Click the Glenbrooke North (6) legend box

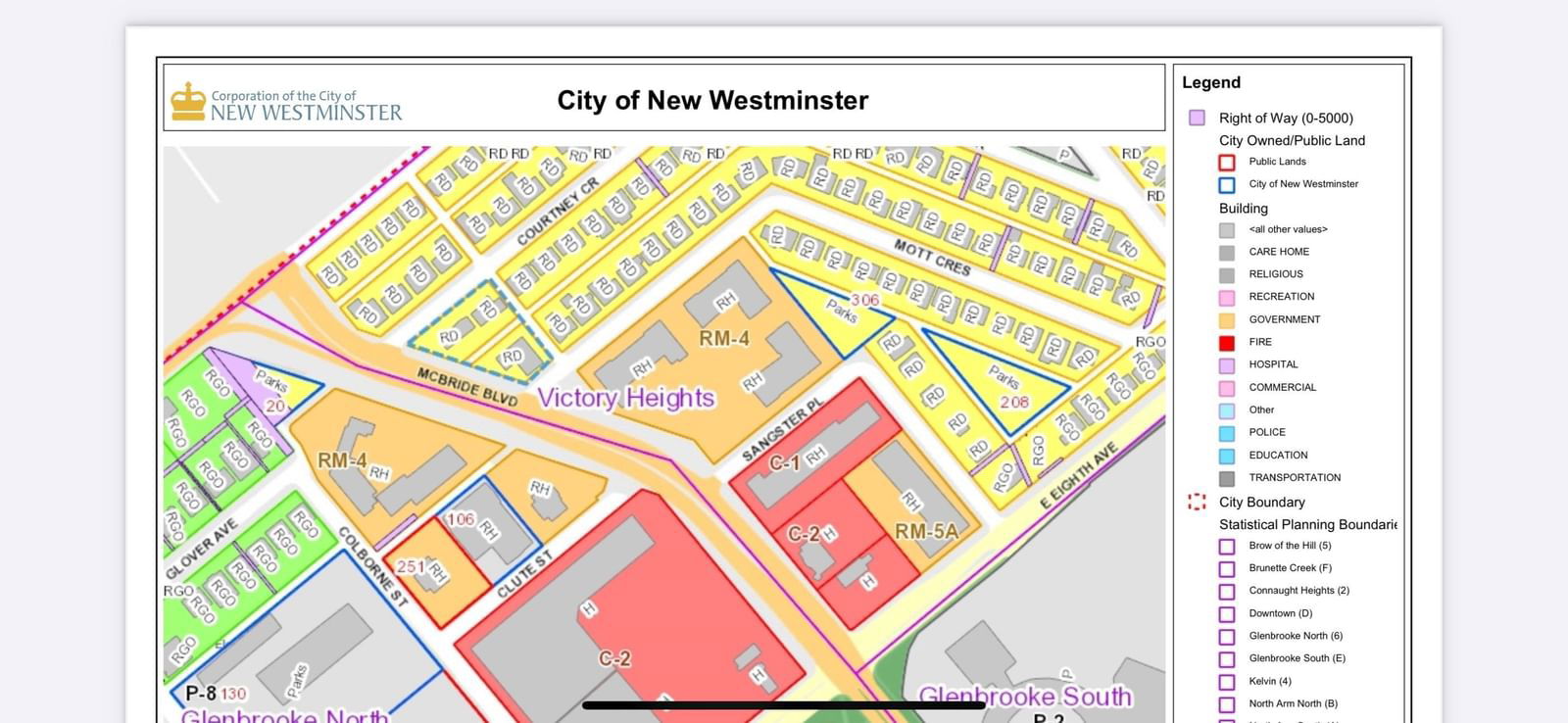[x=1227, y=637]
